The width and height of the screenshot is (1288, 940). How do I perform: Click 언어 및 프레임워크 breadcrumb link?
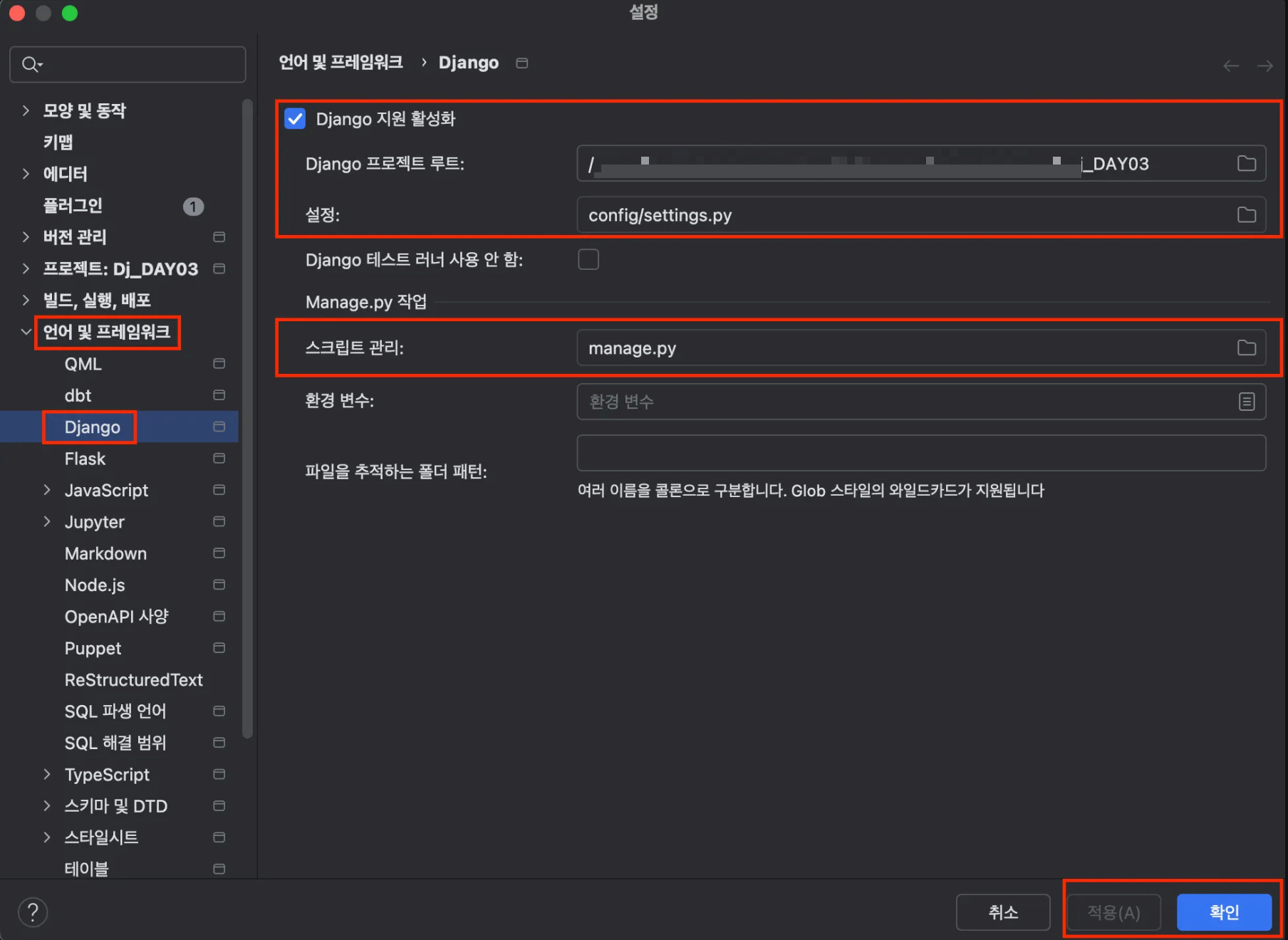(341, 63)
